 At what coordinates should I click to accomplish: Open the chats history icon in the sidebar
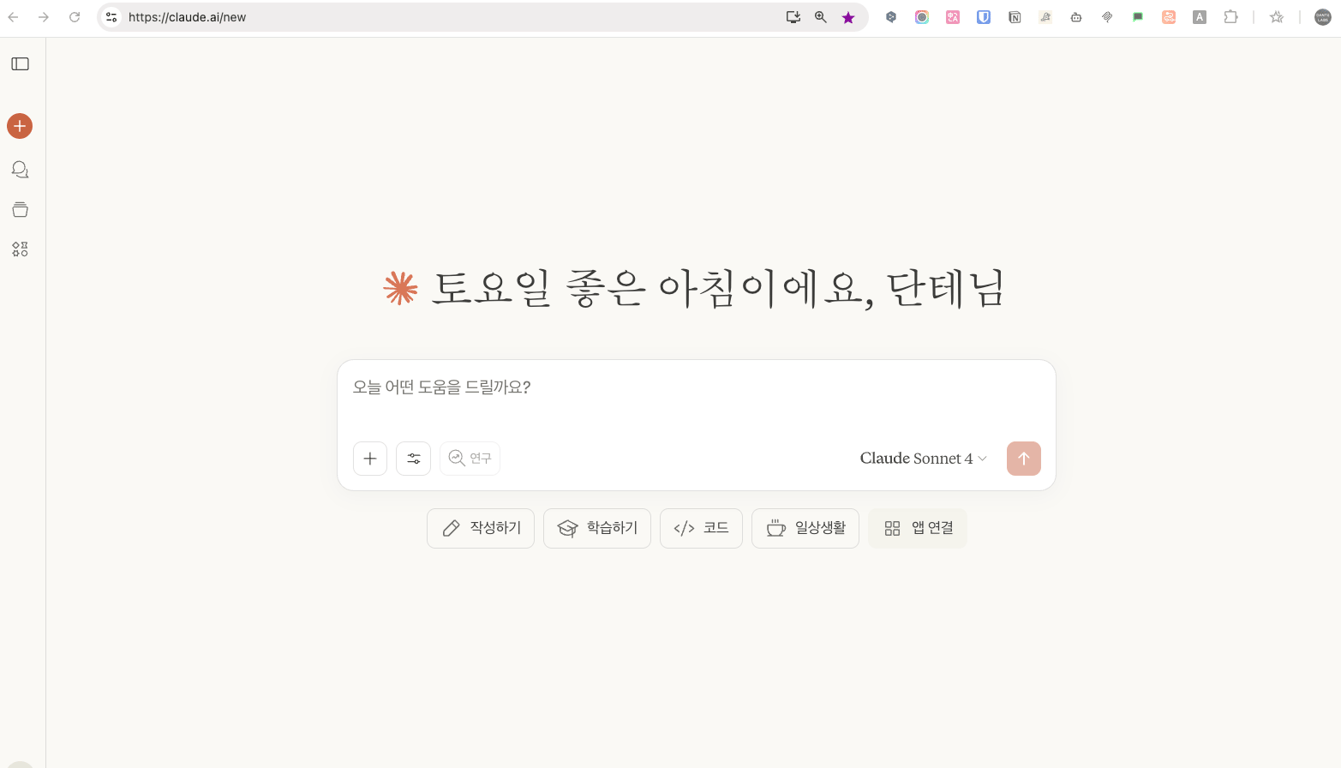tap(20, 170)
